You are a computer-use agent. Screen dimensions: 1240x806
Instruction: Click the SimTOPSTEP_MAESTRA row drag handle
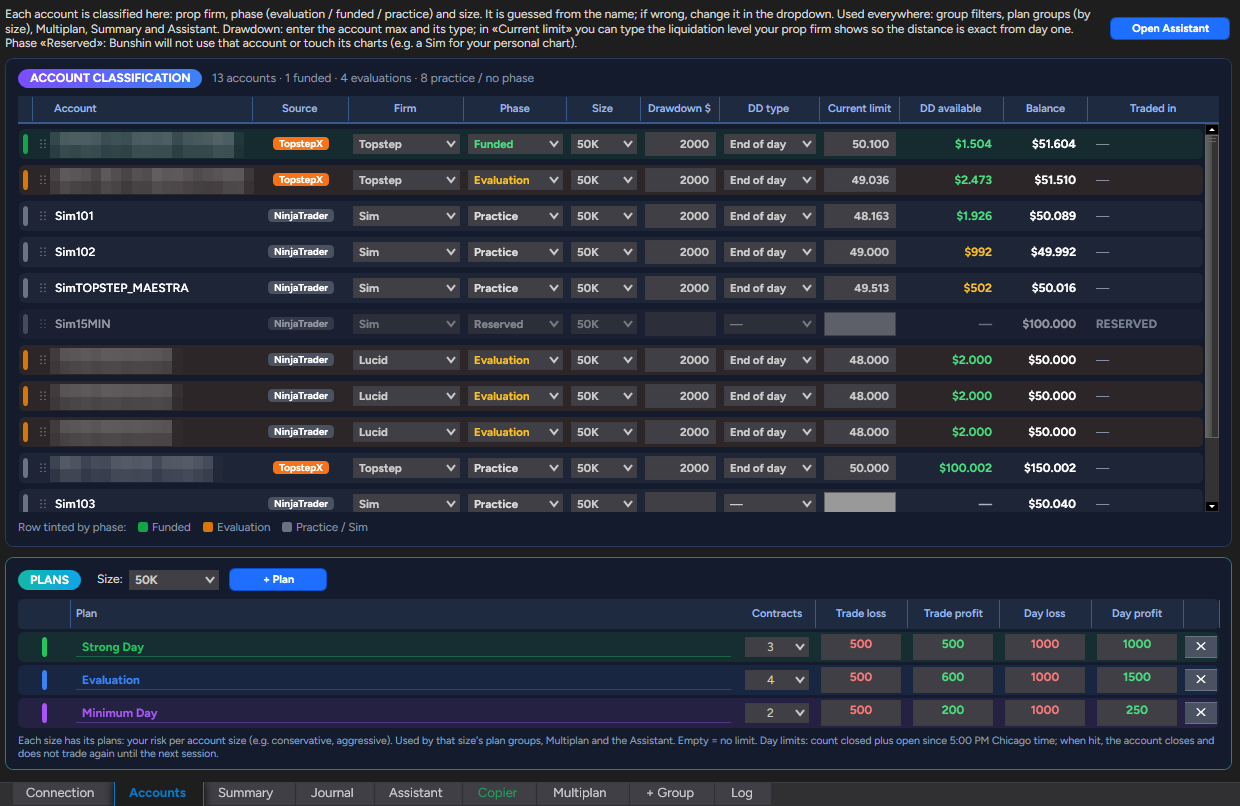[x=42, y=288]
